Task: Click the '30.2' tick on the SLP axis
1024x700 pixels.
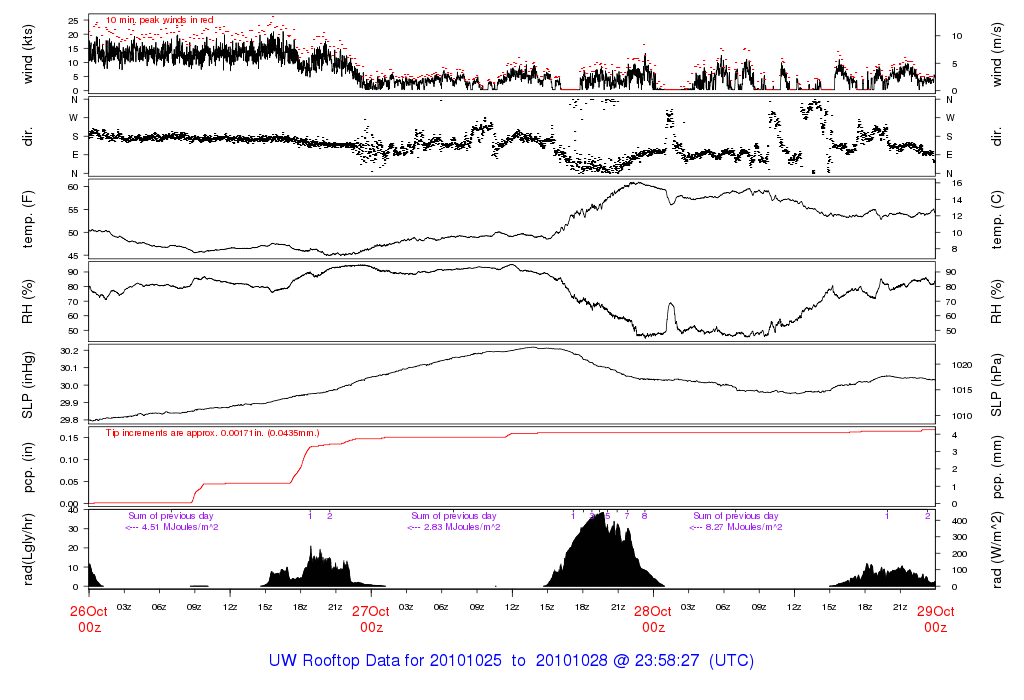Action: pyautogui.click(x=69, y=351)
